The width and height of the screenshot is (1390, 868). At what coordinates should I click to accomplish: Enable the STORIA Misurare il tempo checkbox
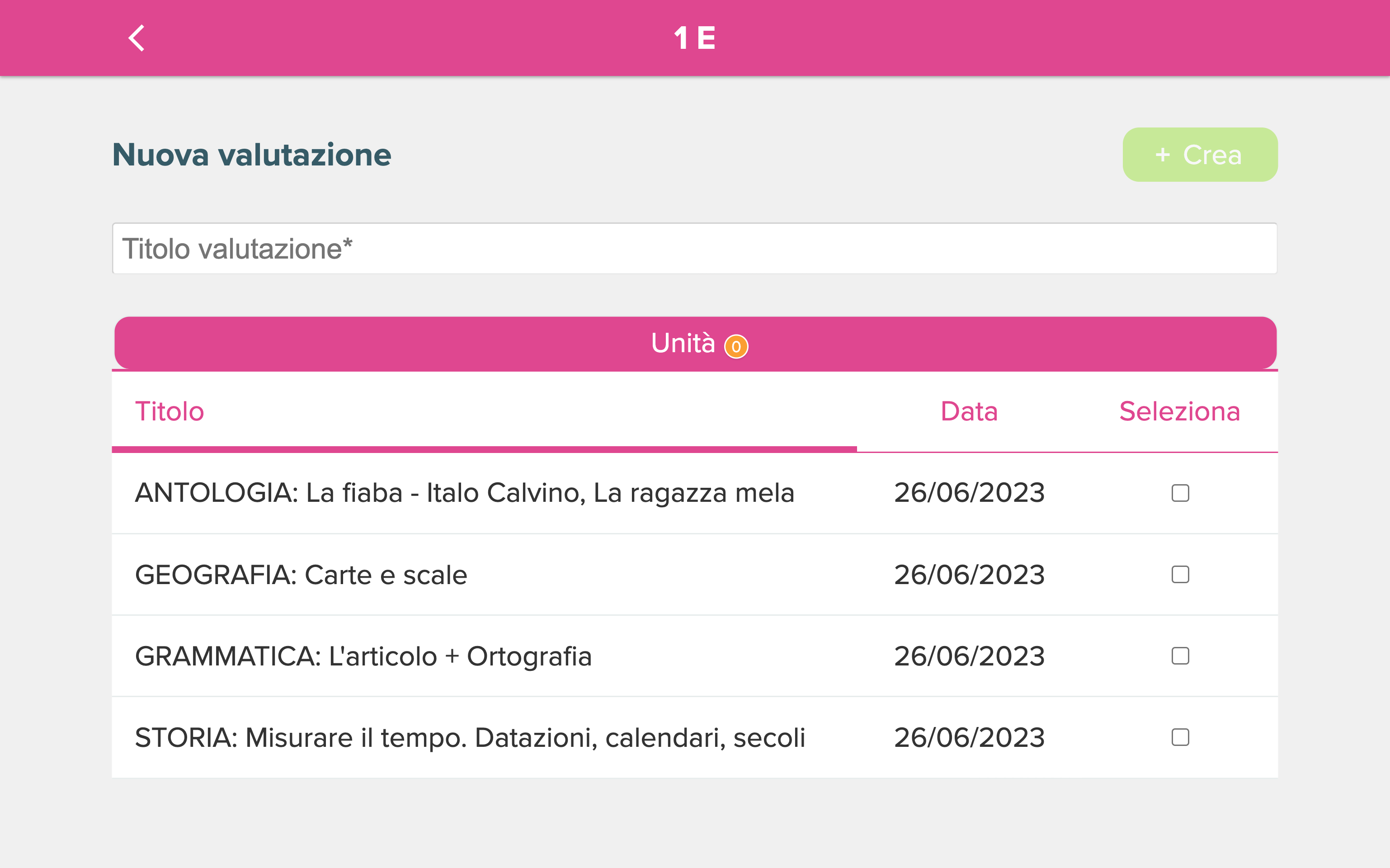[x=1180, y=738]
